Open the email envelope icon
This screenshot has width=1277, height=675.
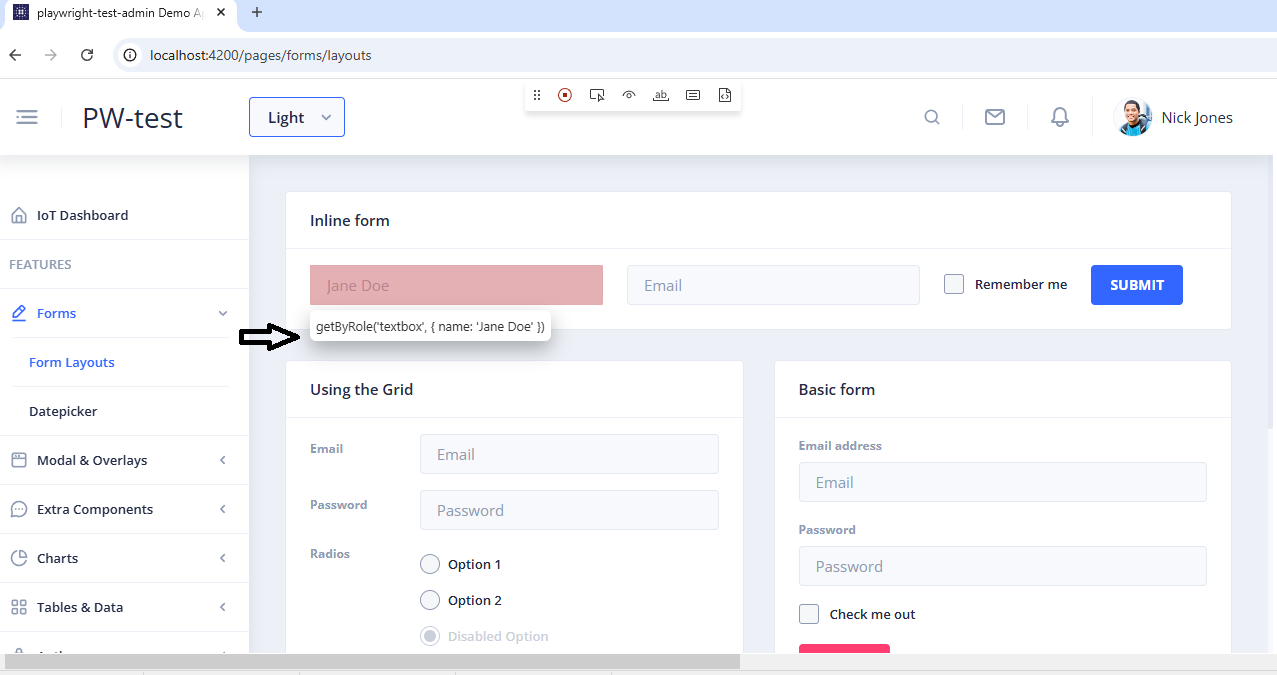pyautogui.click(x=995, y=117)
